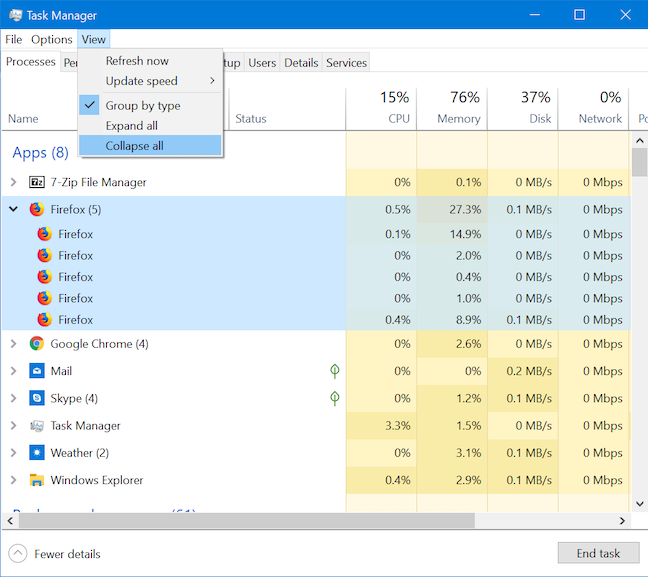648x577 pixels.
Task: Click the scroll down arrow of the process list
Action: point(639,503)
